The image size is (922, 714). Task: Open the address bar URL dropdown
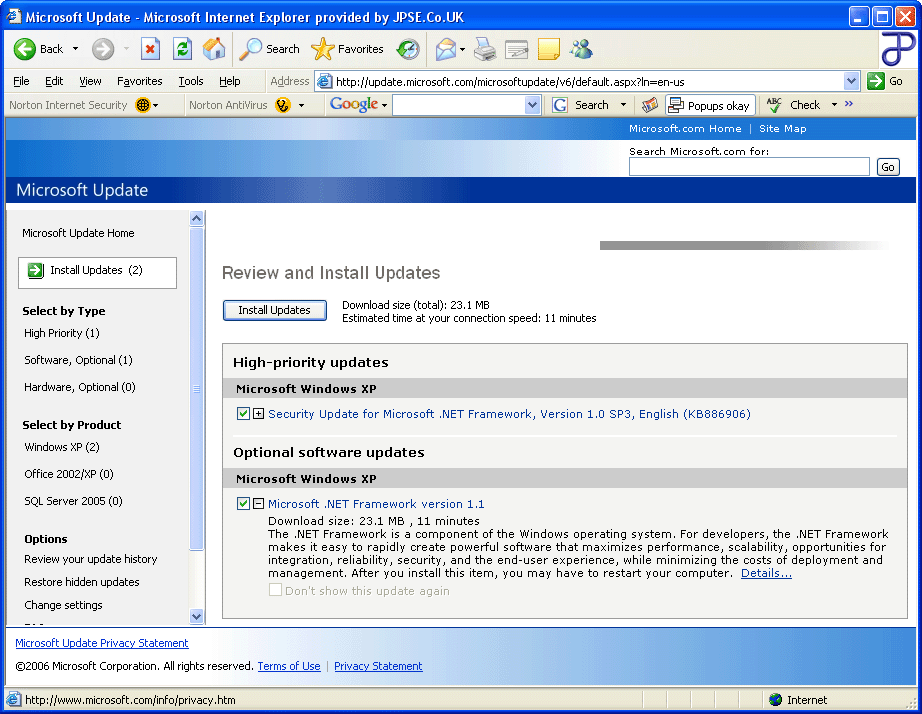click(x=851, y=81)
